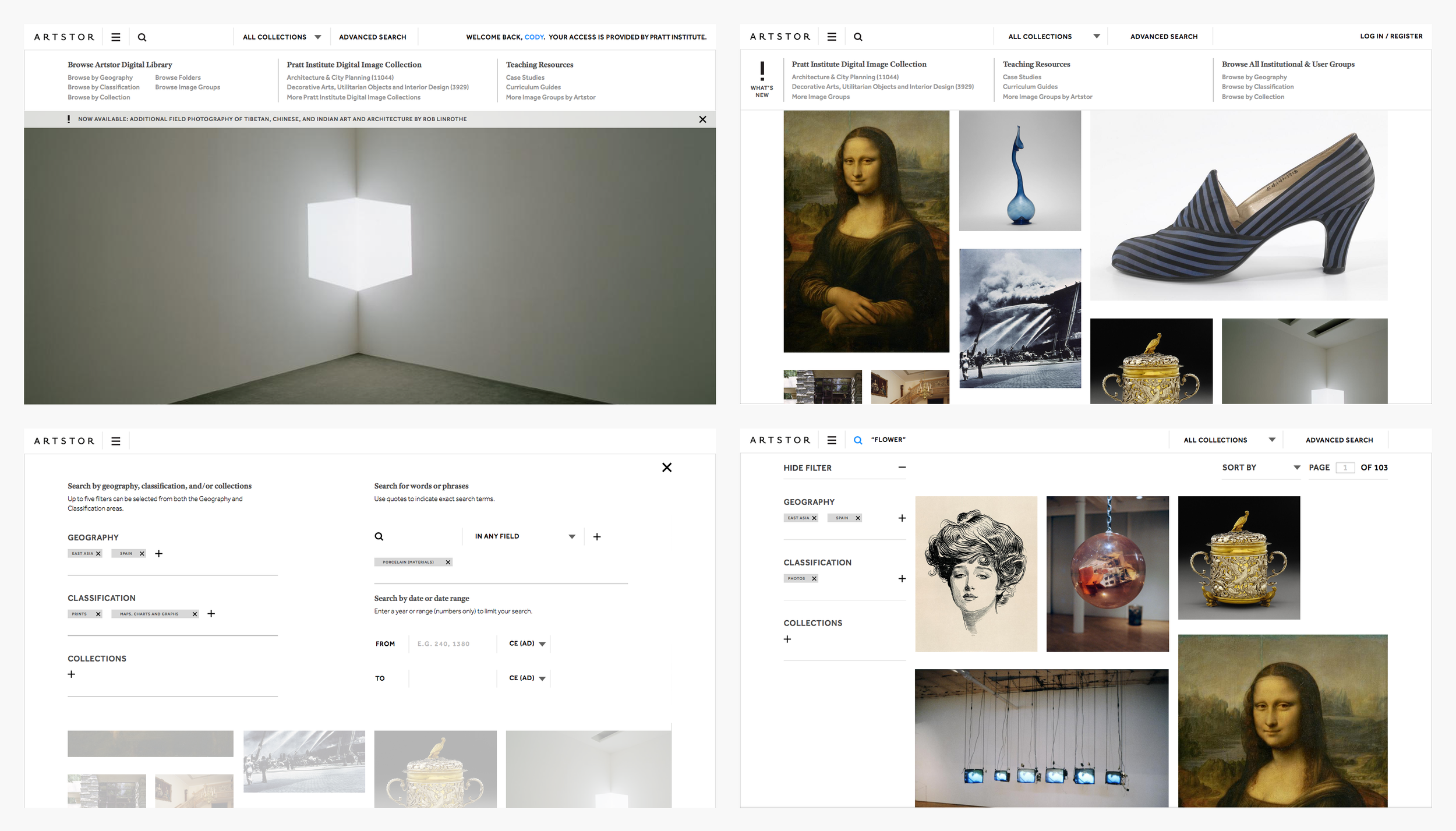Open striped shoe thumbnail

1239,206
